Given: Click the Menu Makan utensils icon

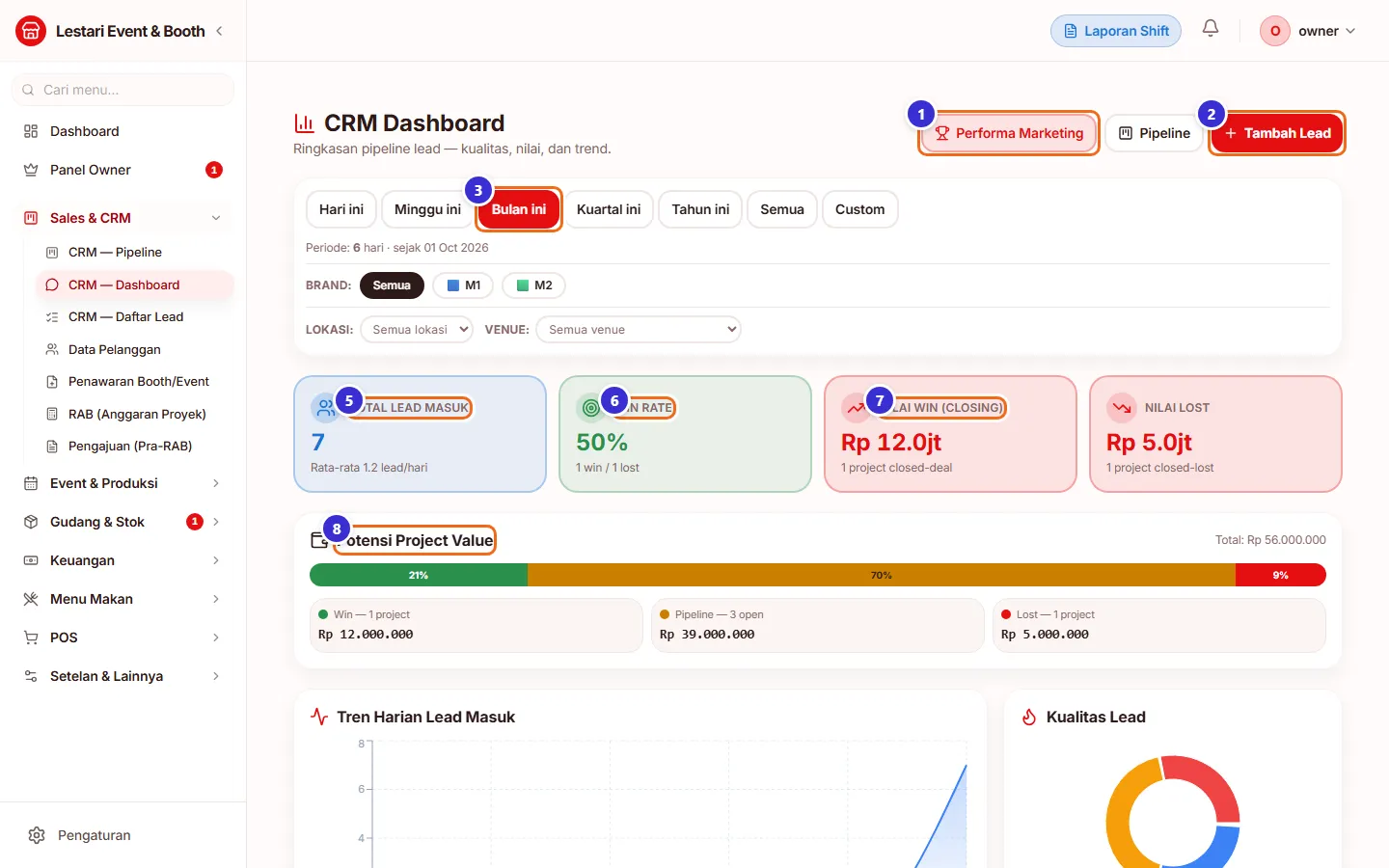Looking at the screenshot, I should (31, 599).
